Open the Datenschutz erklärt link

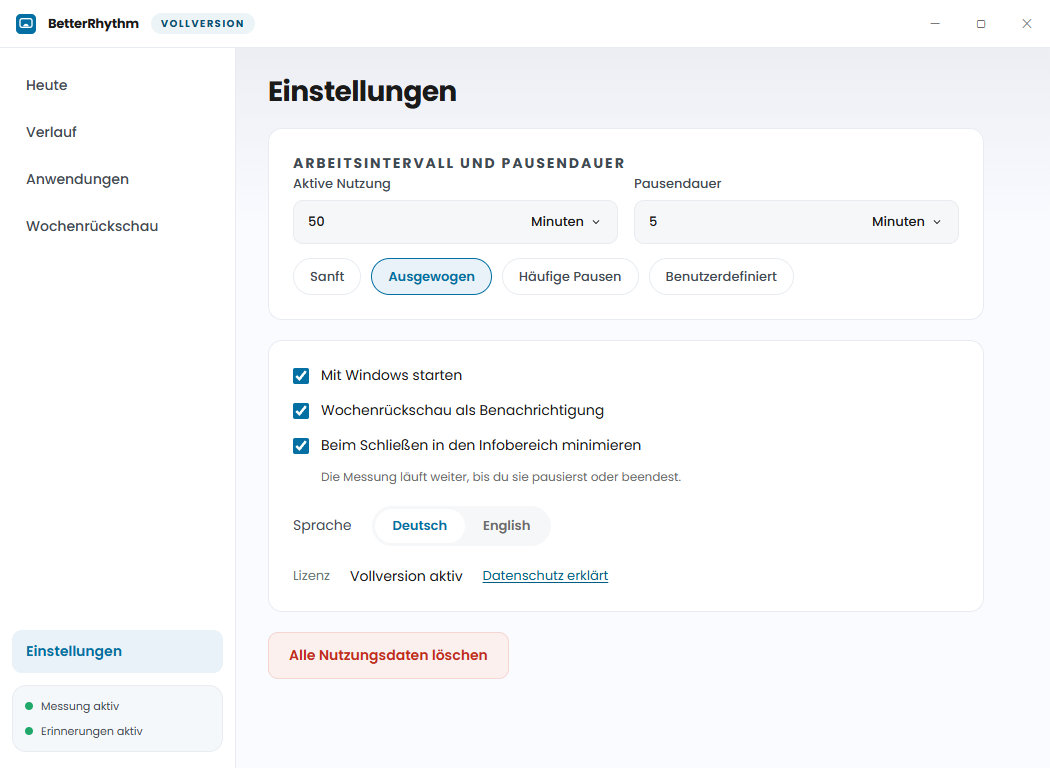coord(545,576)
